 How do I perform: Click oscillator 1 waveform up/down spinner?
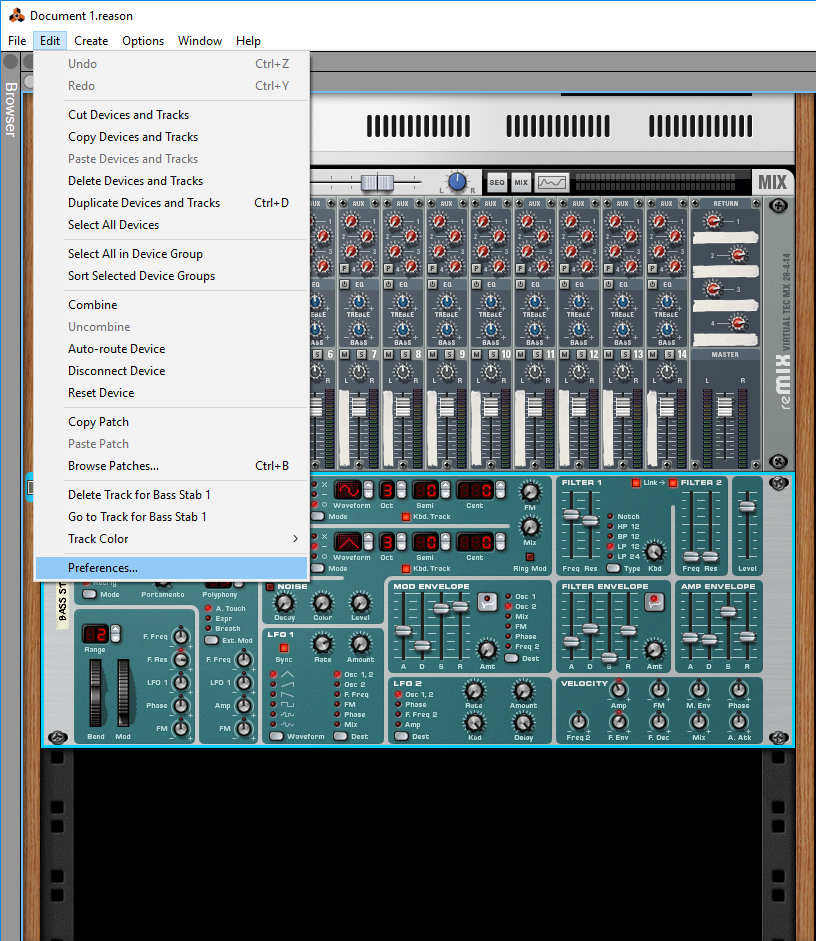pos(368,490)
